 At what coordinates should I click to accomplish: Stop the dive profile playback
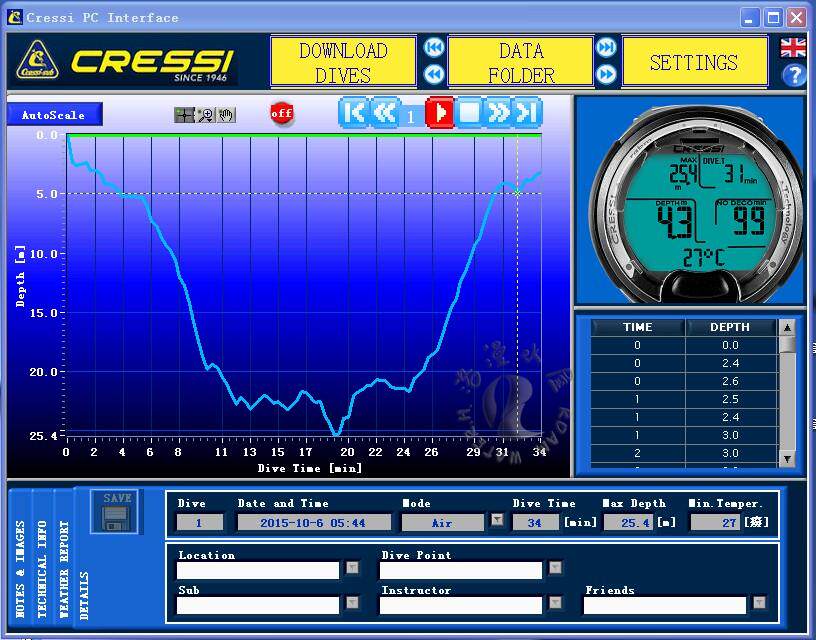click(469, 112)
